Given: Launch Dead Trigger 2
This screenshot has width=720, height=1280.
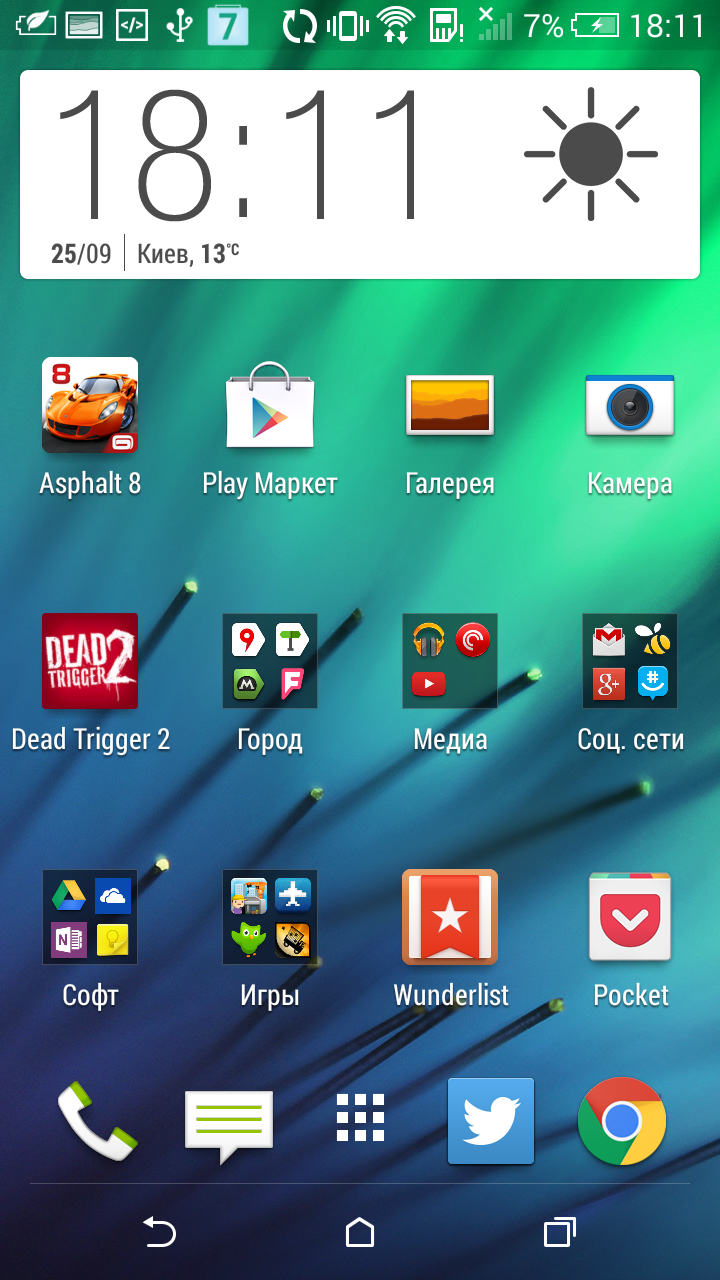Looking at the screenshot, I should pyautogui.click(x=90, y=661).
